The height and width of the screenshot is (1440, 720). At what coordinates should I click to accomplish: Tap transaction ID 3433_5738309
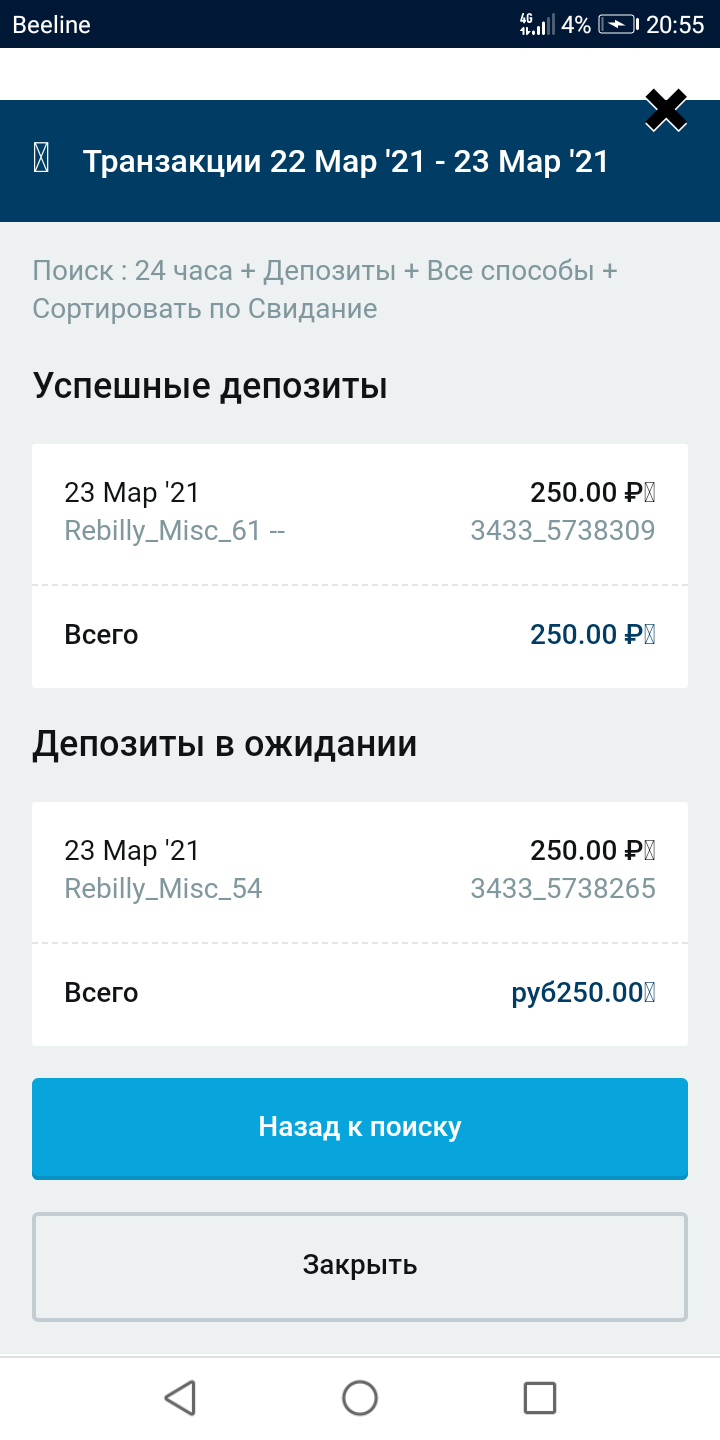pos(562,530)
